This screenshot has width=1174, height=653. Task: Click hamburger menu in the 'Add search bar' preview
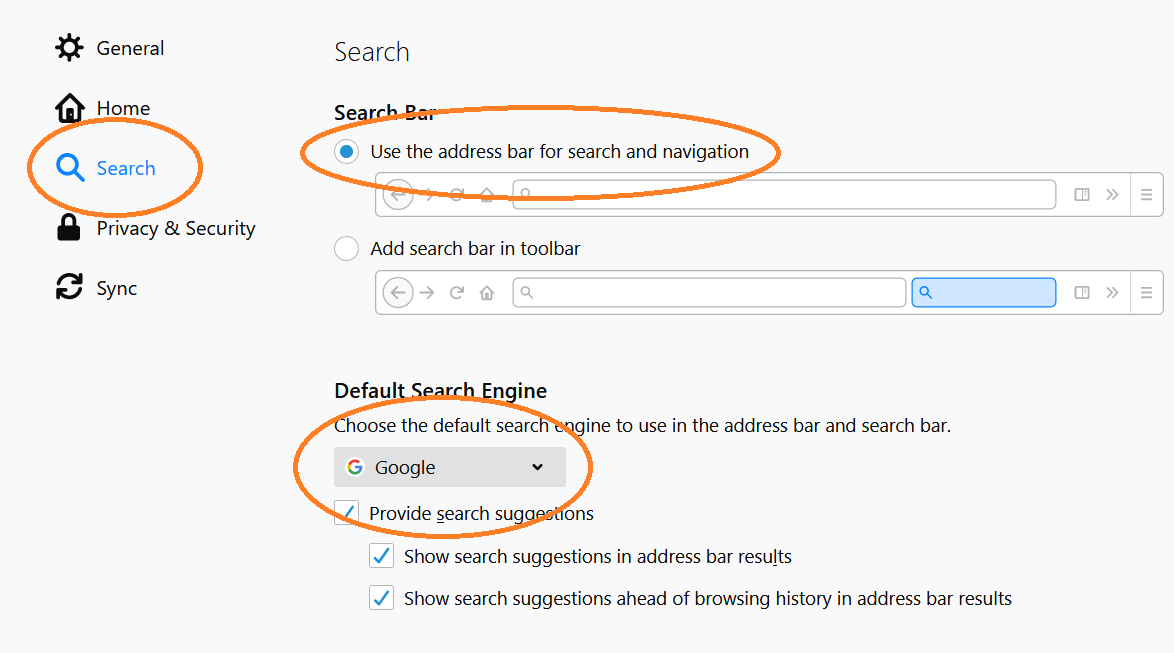pyautogui.click(x=1146, y=292)
